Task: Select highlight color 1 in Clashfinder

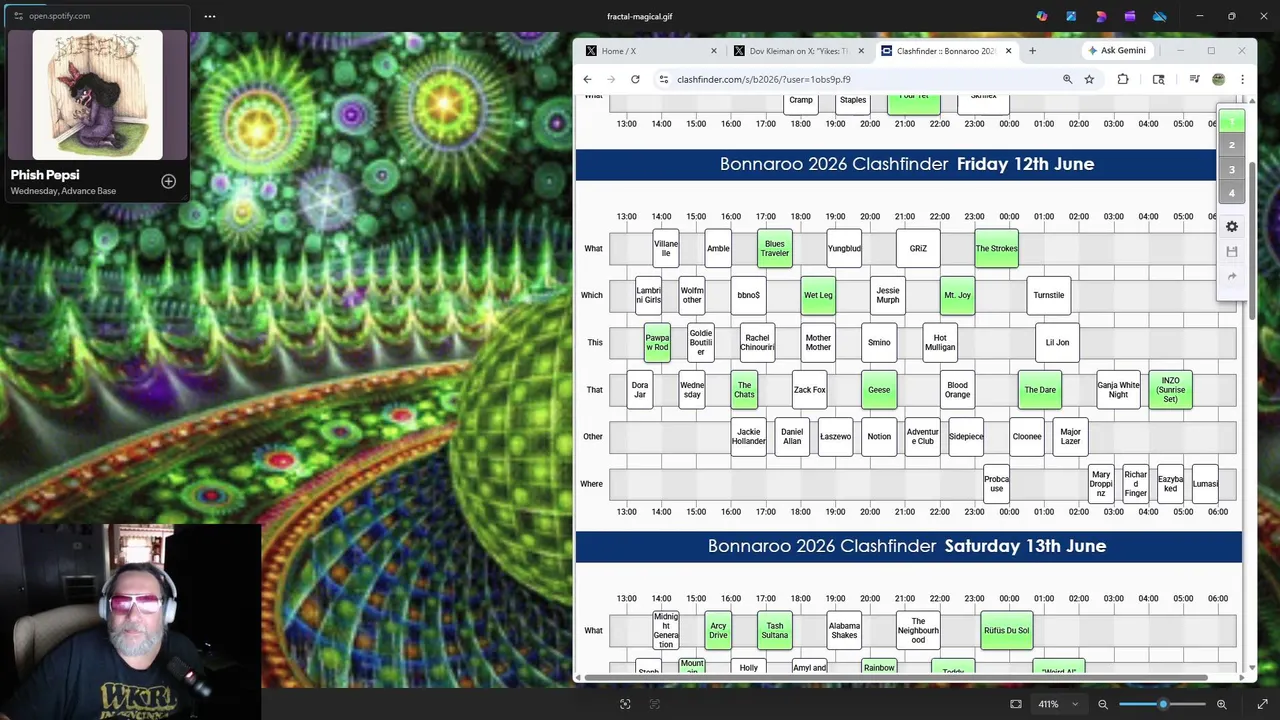Action: pos(1232,121)
